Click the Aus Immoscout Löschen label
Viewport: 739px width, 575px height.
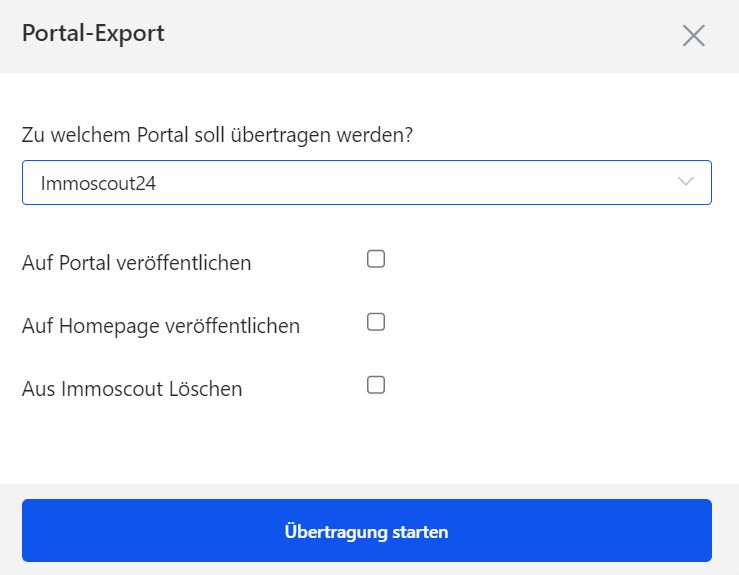coord(132,389)
